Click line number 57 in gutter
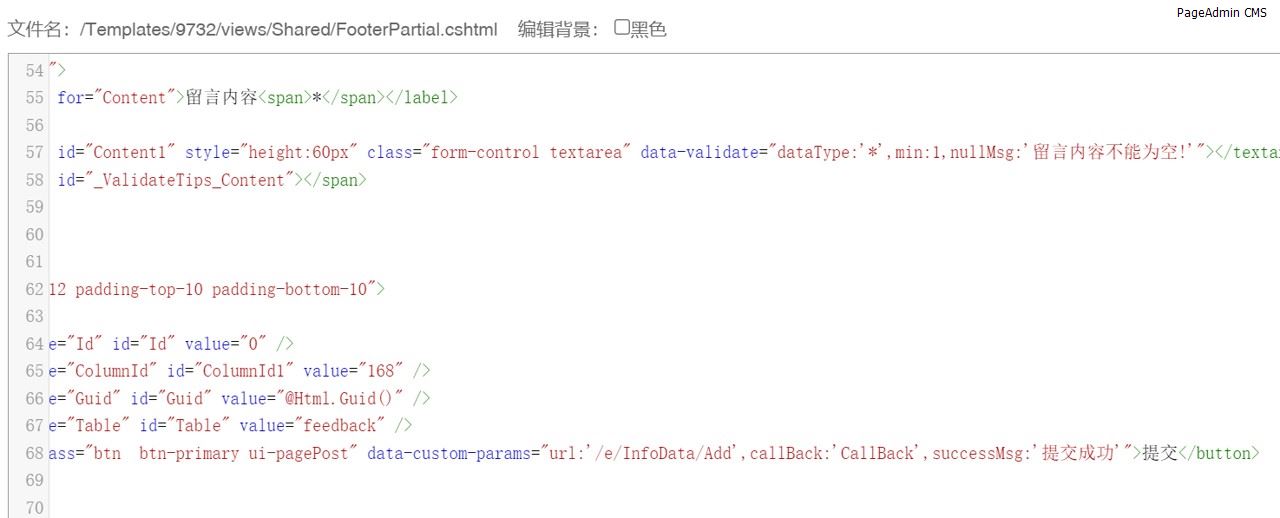 [34, 152]
